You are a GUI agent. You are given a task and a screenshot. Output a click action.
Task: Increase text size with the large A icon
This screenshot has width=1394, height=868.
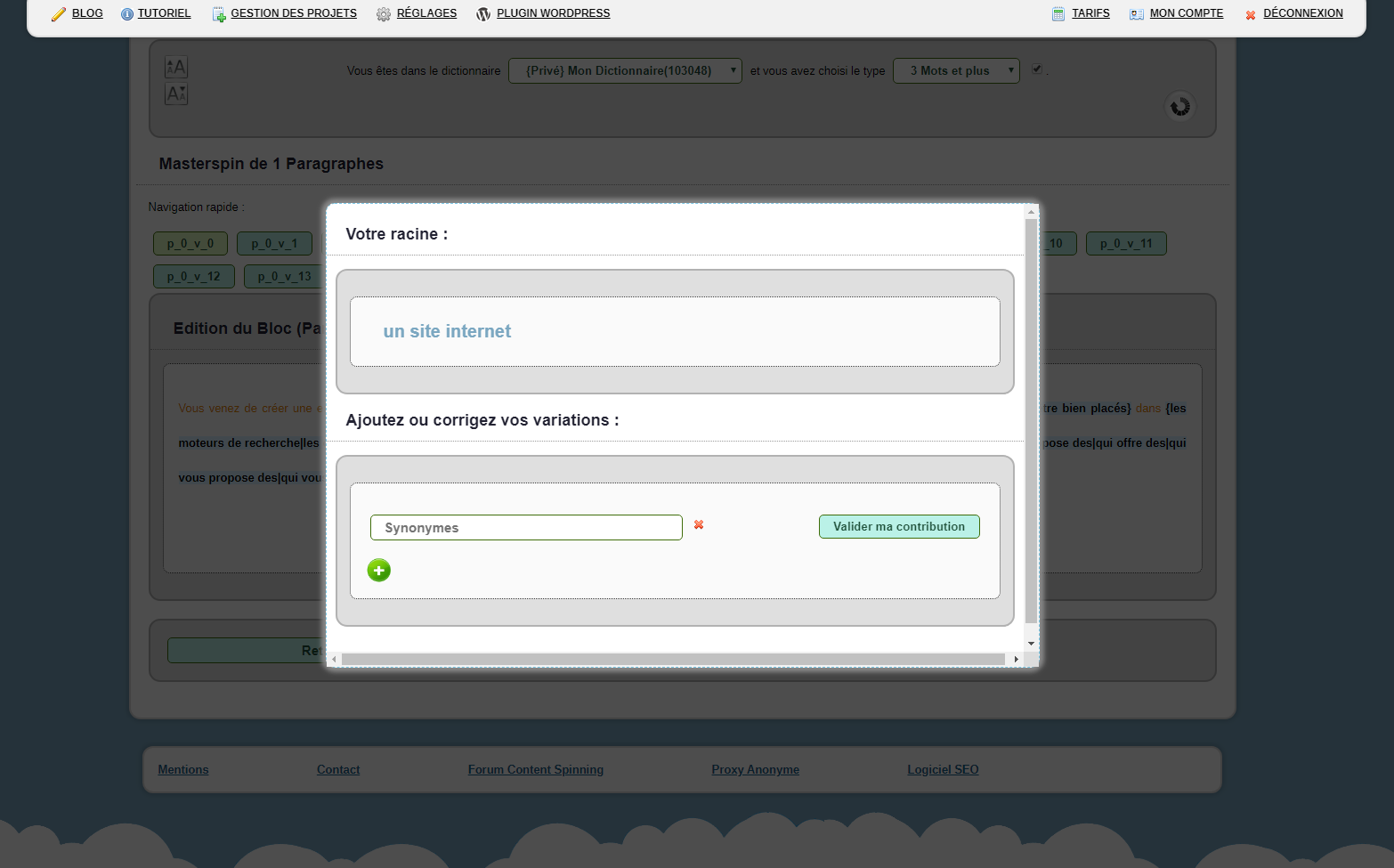176,67
